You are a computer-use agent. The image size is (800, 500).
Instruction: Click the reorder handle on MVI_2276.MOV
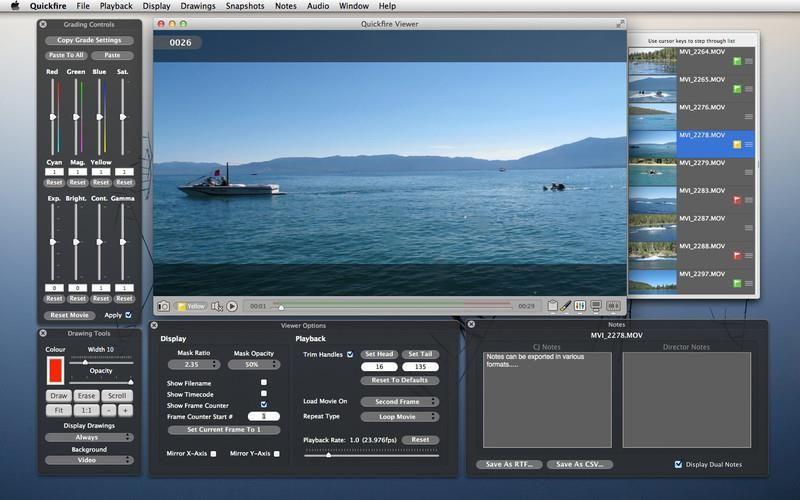click(x=748, y=117)
